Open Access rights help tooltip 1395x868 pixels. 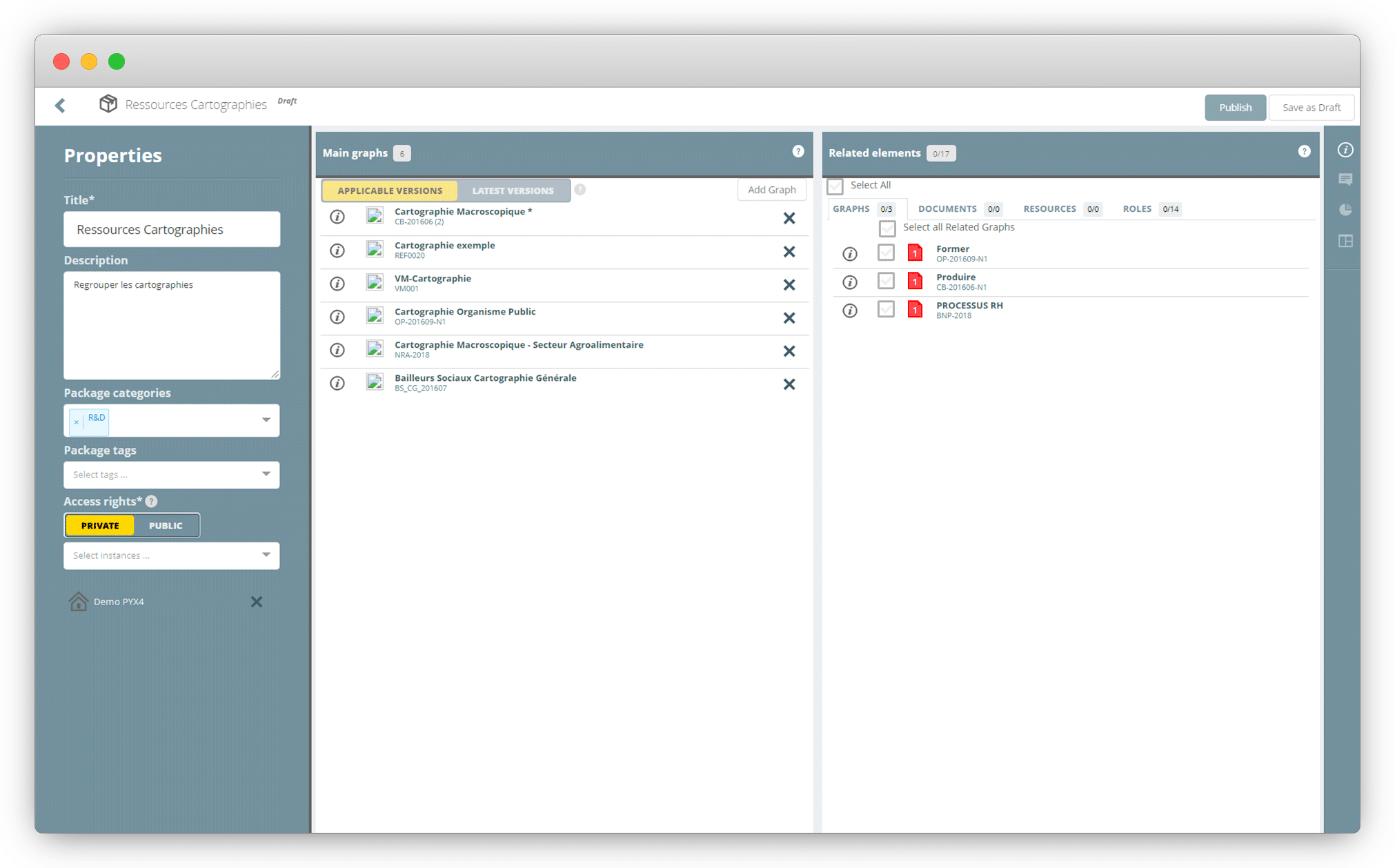(152, 502)
